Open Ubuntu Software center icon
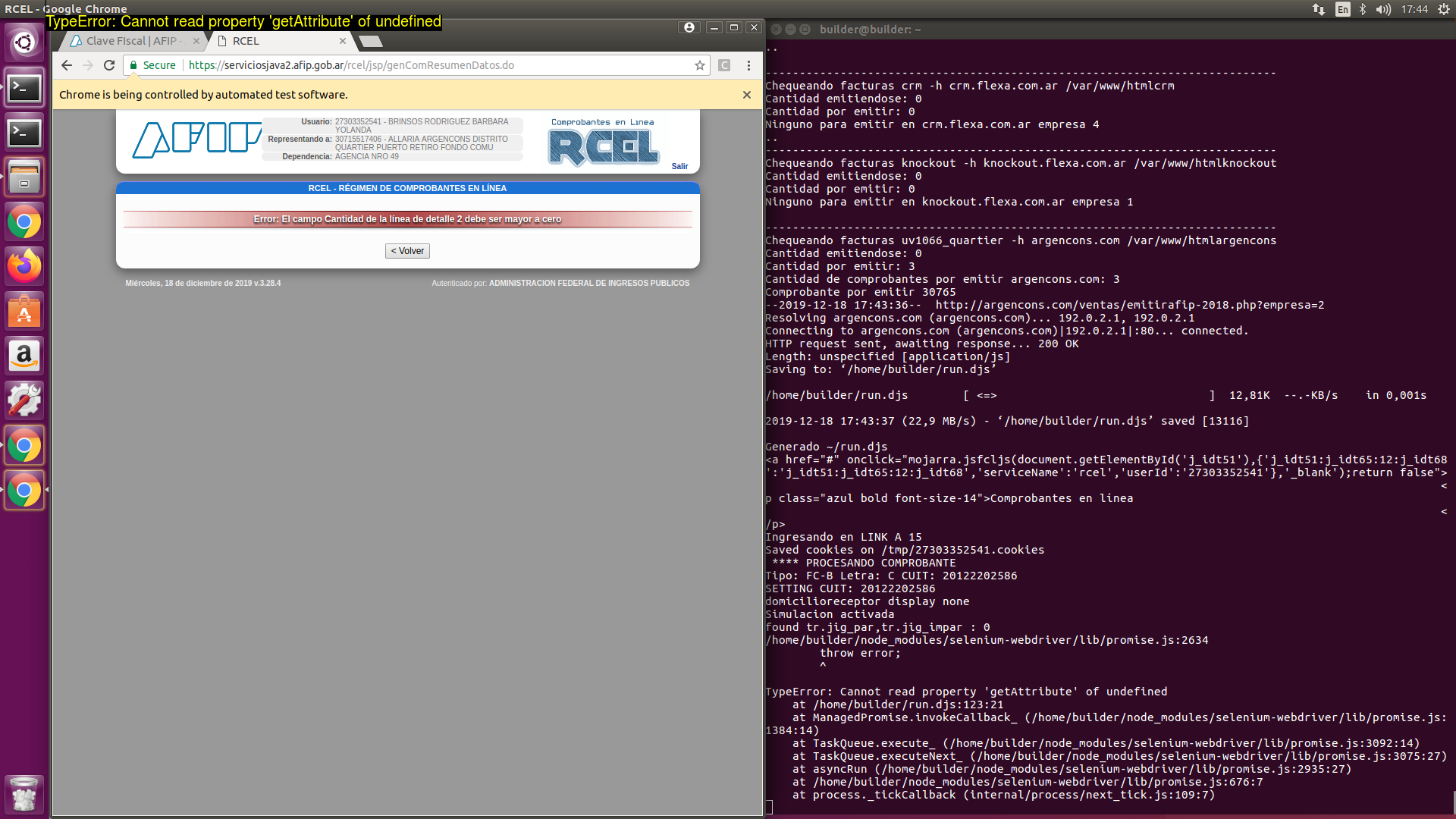 24,312
